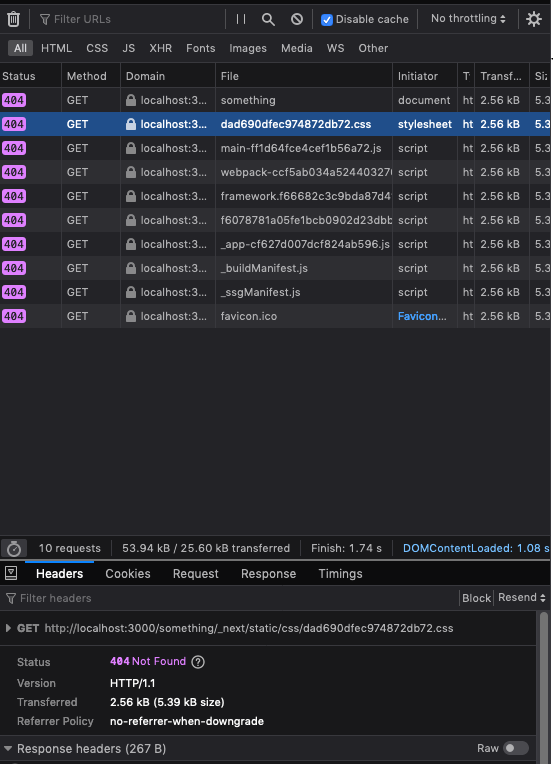Select the dad690dfec974872db72.css request

pos(275,124)
